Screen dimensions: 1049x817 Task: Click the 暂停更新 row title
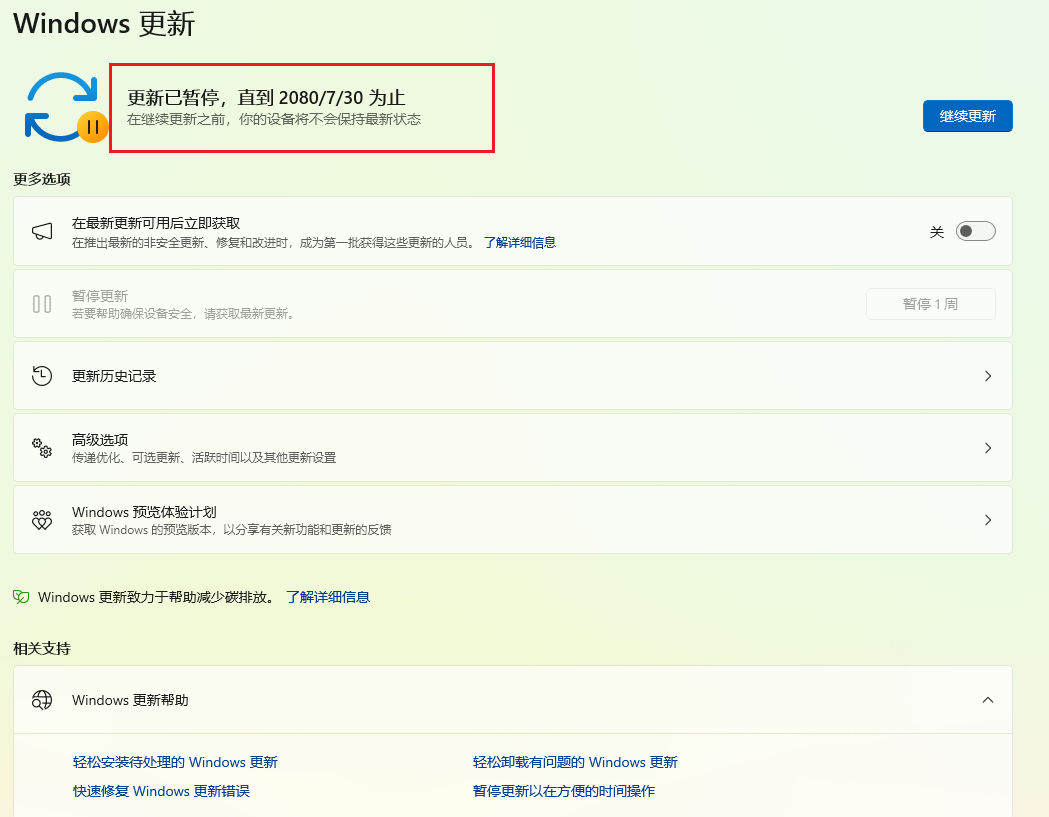(100, 296)
